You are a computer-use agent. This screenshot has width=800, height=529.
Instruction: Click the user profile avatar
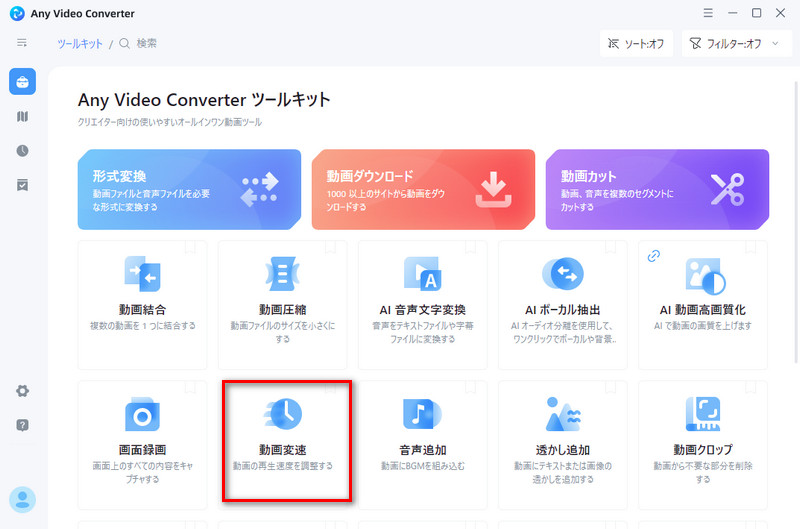22,499
